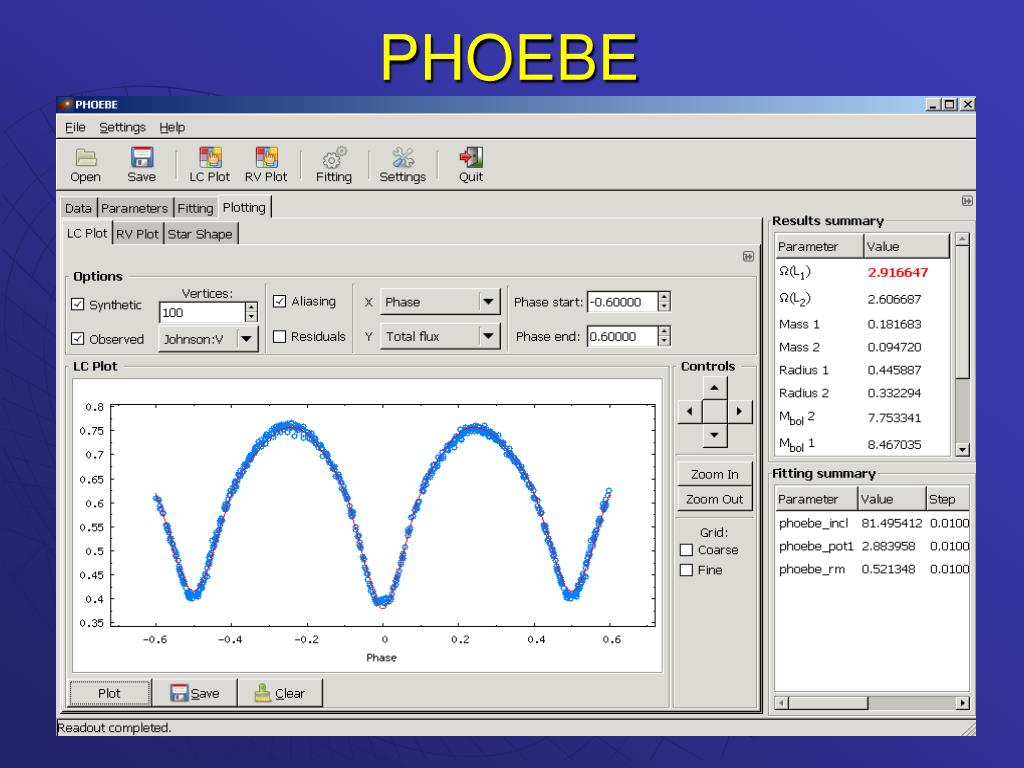Switch to the Fitting tab
Viewport: 1024px width, 768px height.
[195, 208]
